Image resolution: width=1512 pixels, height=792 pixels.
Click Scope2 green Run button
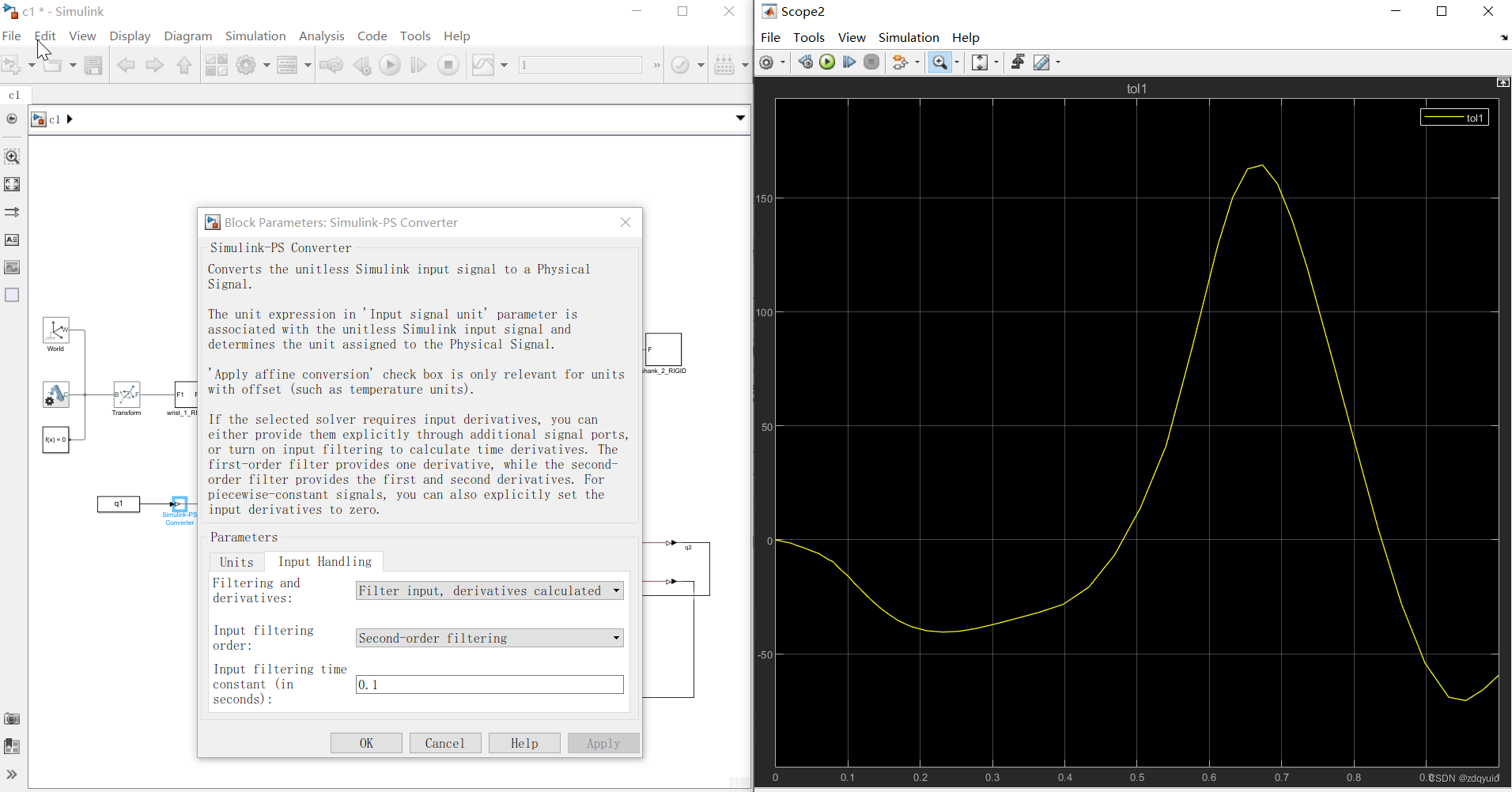(827, 62)
